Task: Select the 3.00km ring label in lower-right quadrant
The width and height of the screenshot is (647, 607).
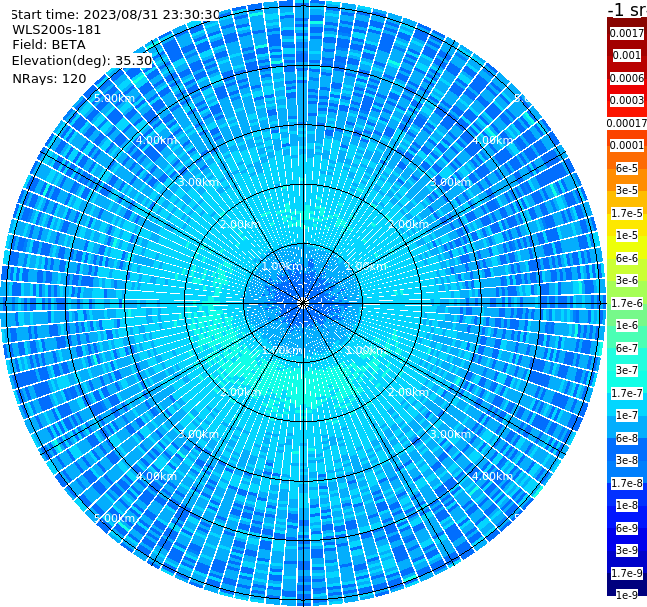Action: (x=450, y=434)
